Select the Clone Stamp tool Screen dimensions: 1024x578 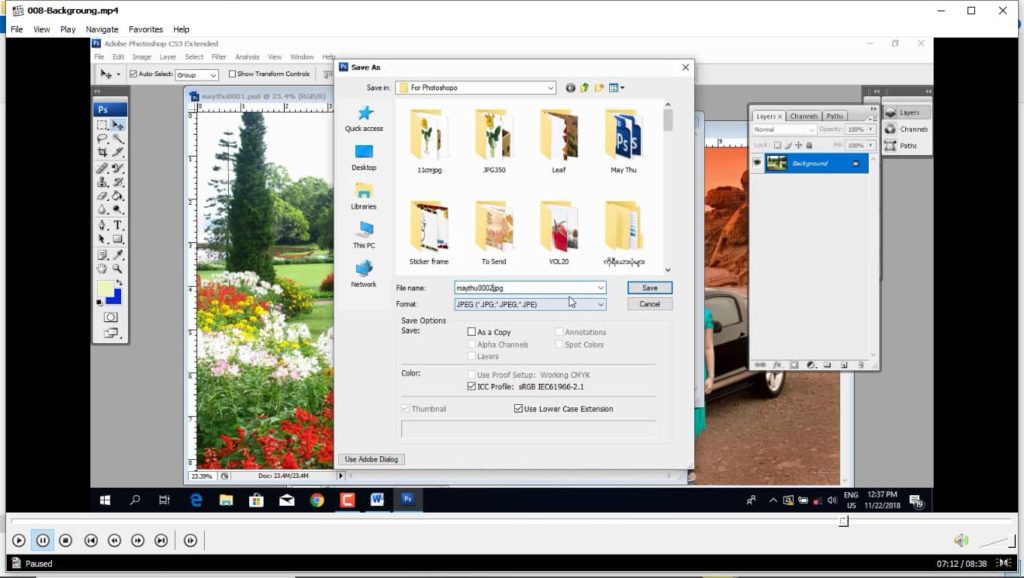pos(103,182)
